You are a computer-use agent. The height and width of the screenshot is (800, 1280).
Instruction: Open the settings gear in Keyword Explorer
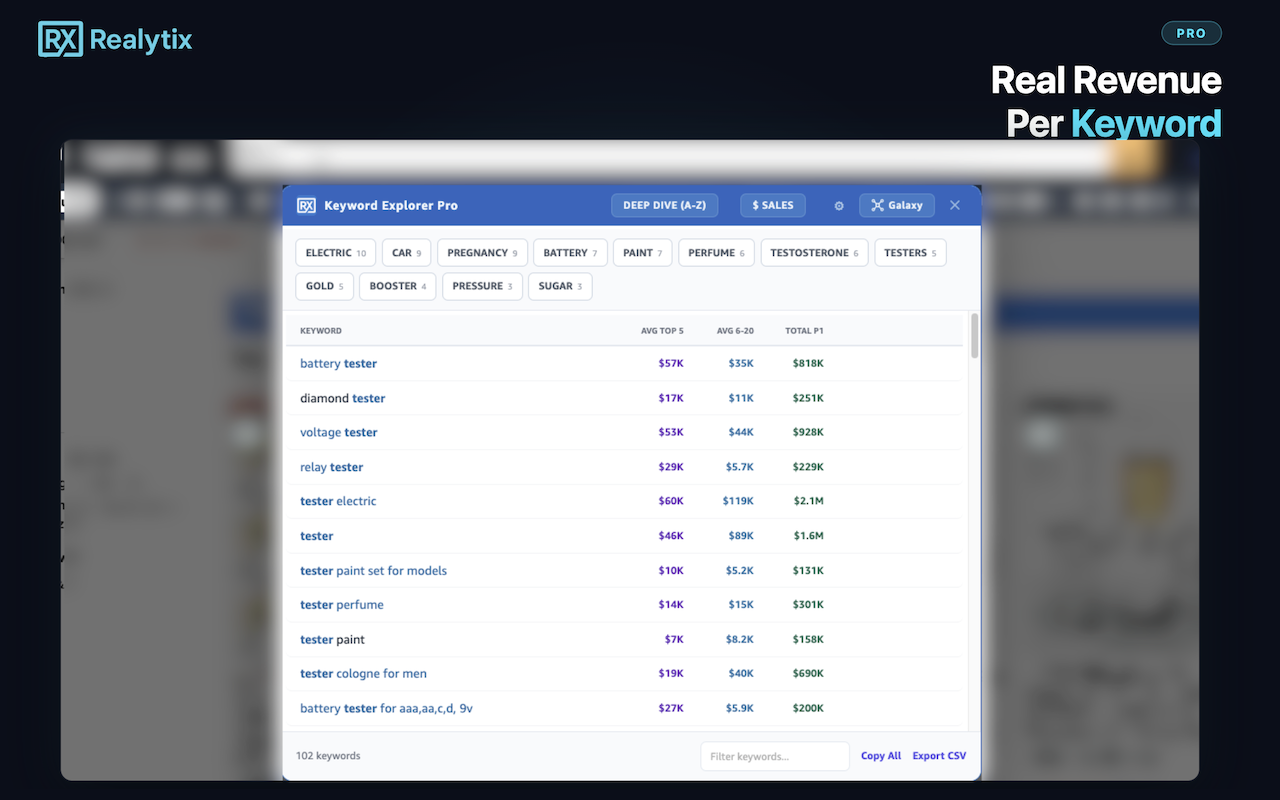coord(839,206)
